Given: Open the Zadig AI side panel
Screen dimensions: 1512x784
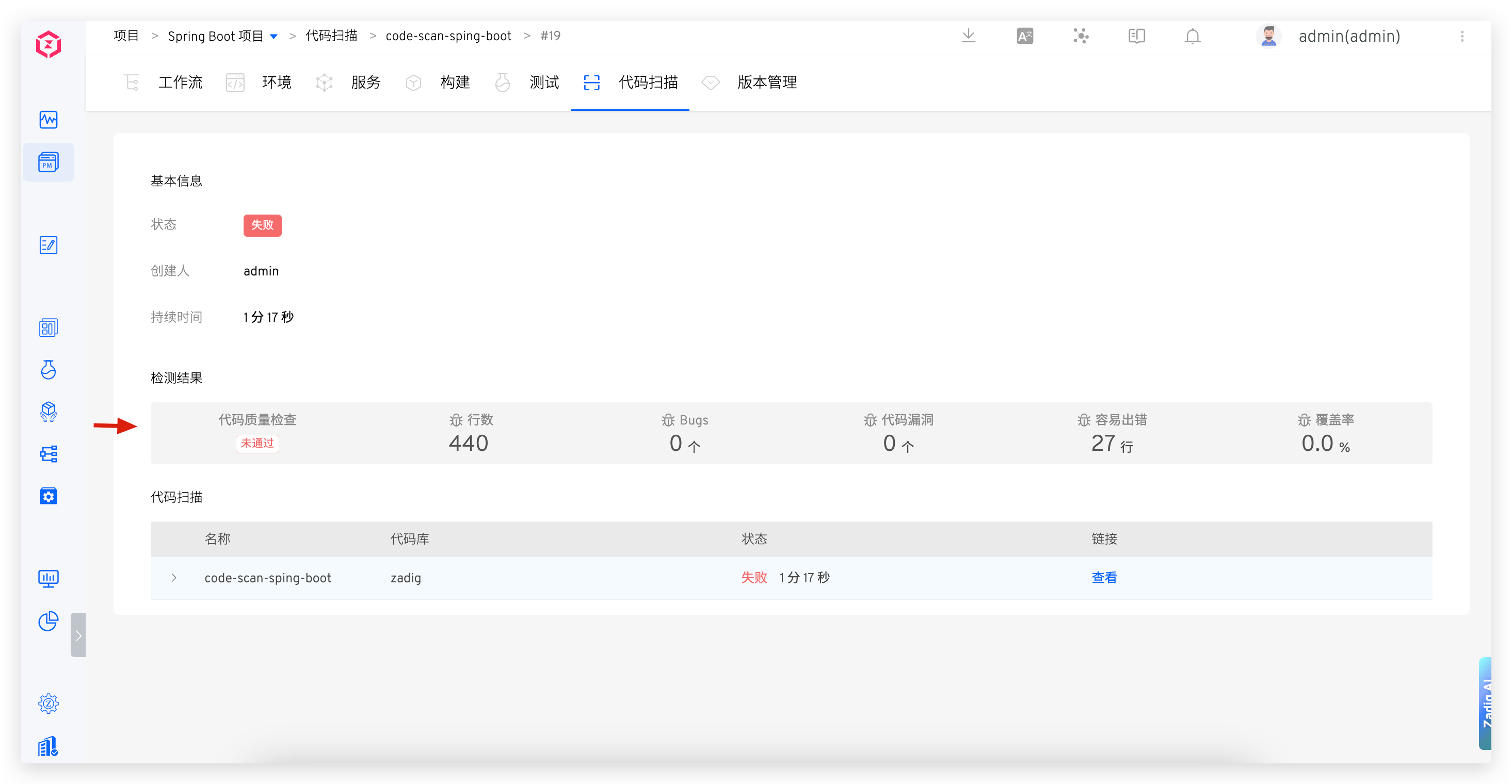Looking at the screenshot, I should click(1486, 704).
